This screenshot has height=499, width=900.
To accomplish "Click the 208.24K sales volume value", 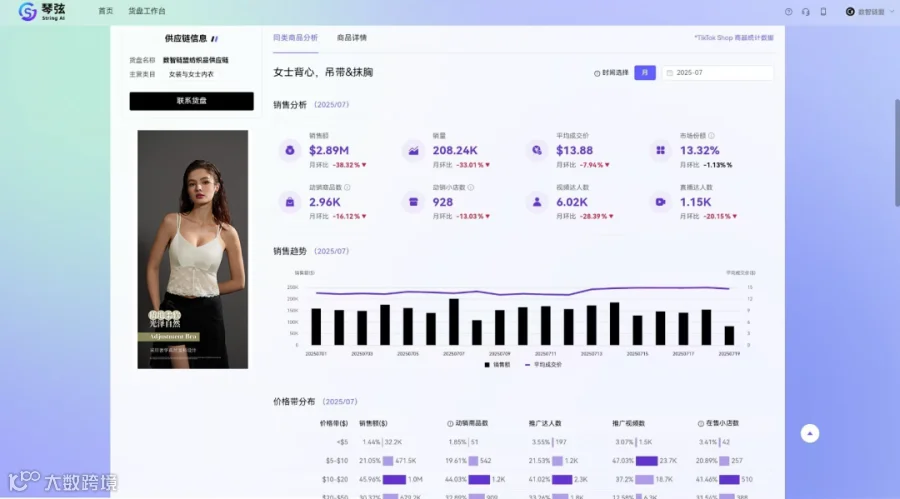I will coord(455,150).
